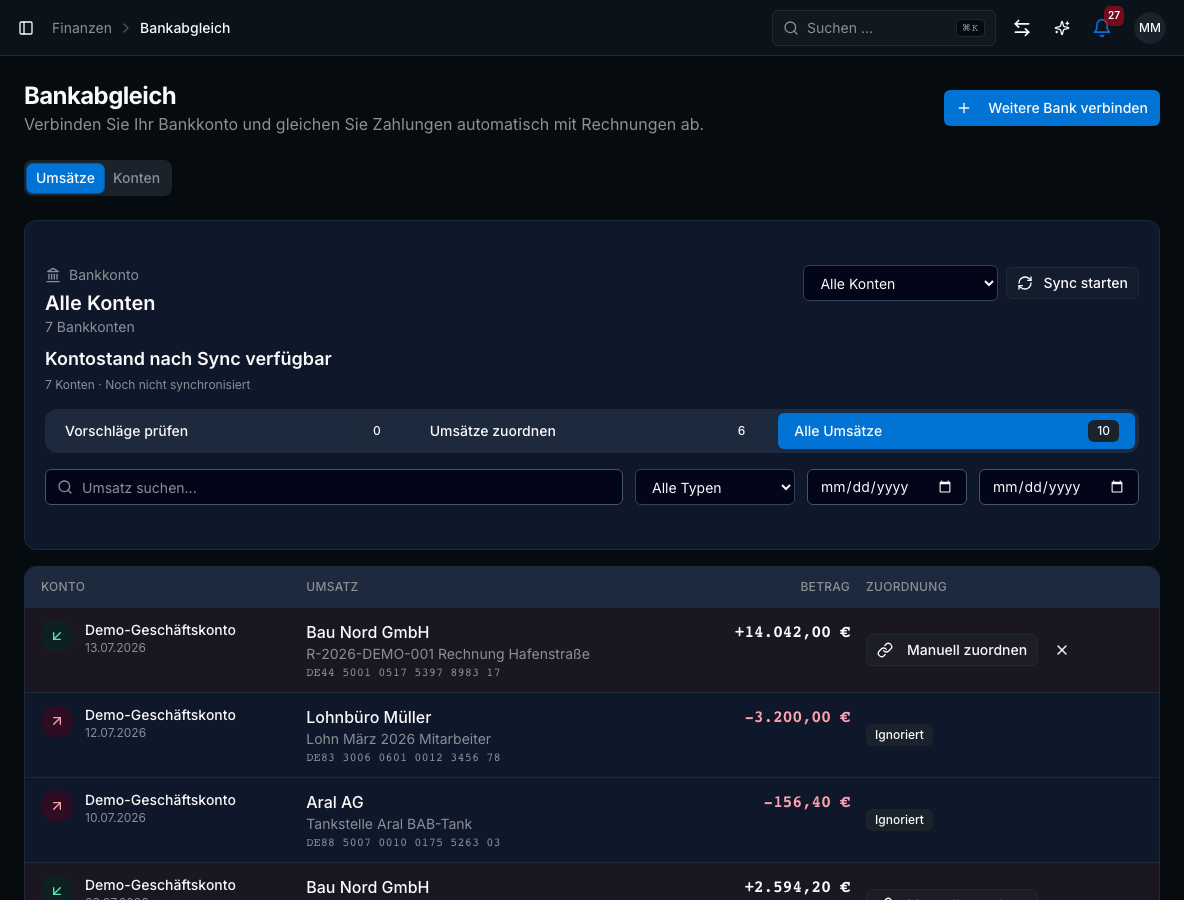This screenshot has width=1184, height=900.
Task: Click Manuell zuordnen for Bau Nord 14.042,00
Action: (x=951, y=650)
